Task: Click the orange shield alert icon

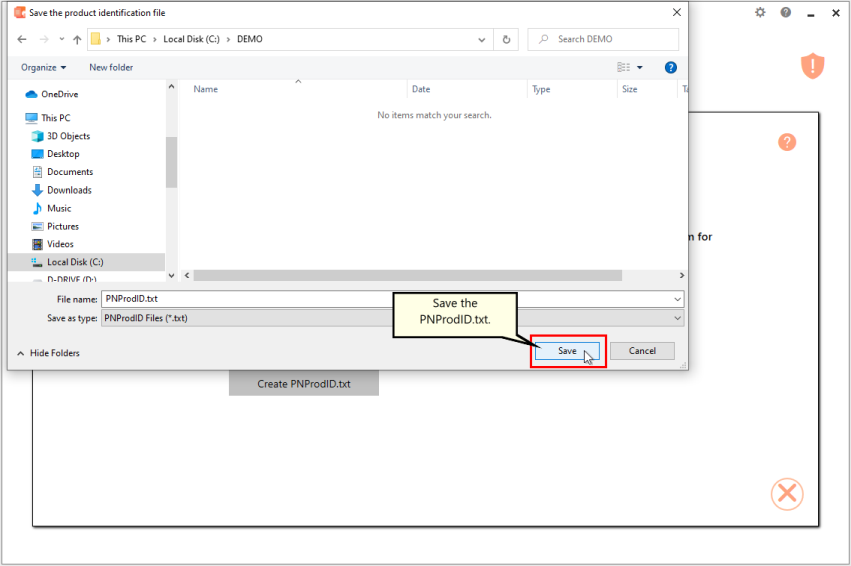Action: [812, 66]
